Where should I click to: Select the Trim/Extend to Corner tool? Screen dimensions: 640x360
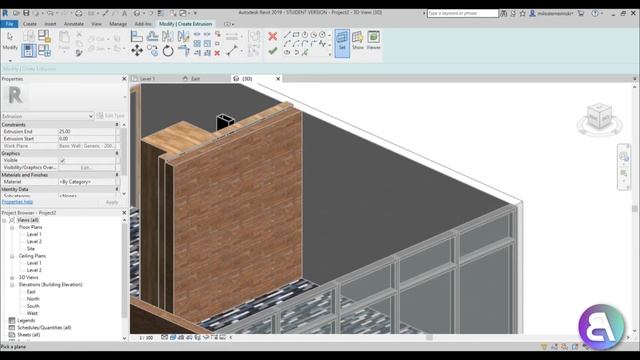click(183, 51)
